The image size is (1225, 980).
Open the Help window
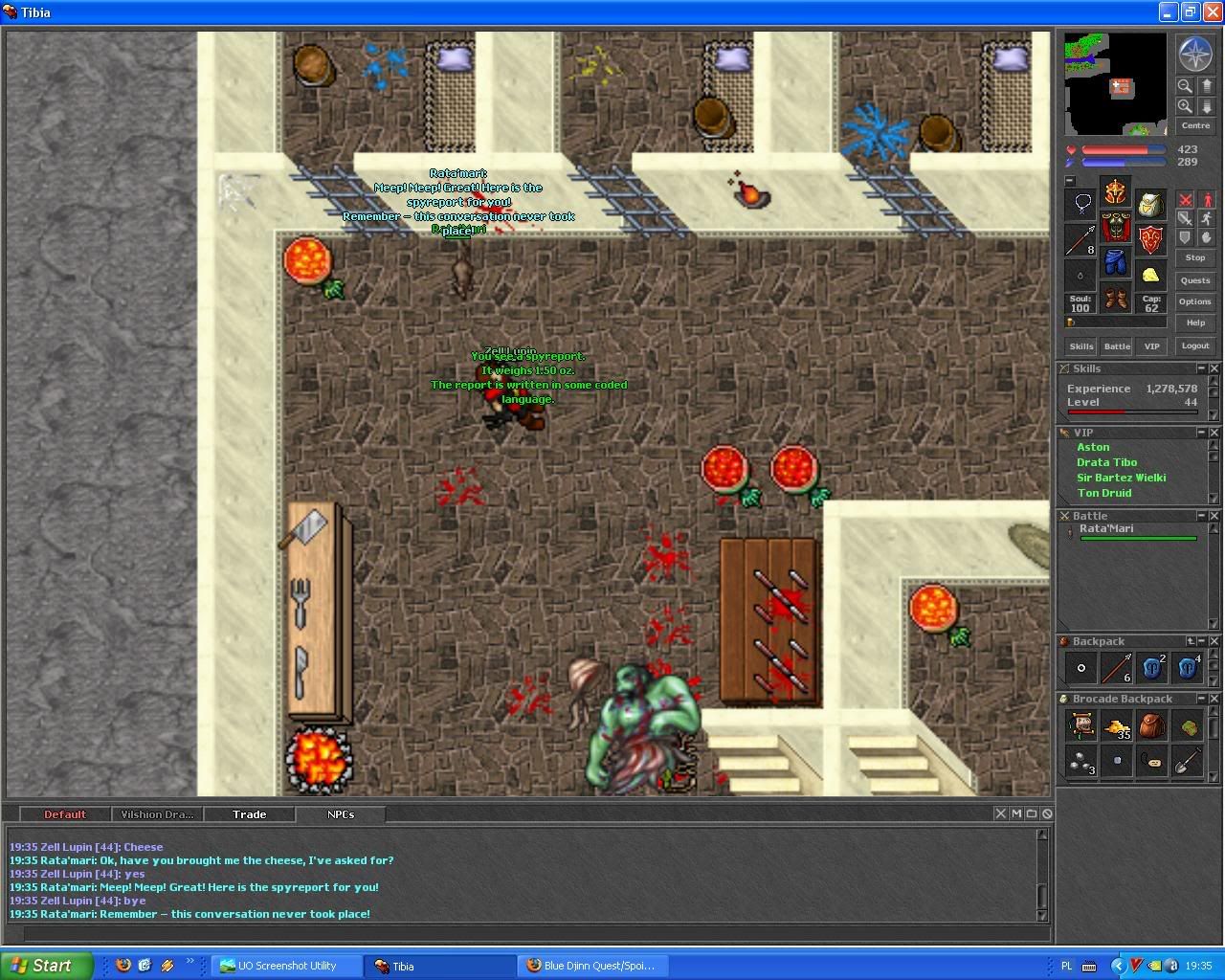click(x=1195, y=323)
